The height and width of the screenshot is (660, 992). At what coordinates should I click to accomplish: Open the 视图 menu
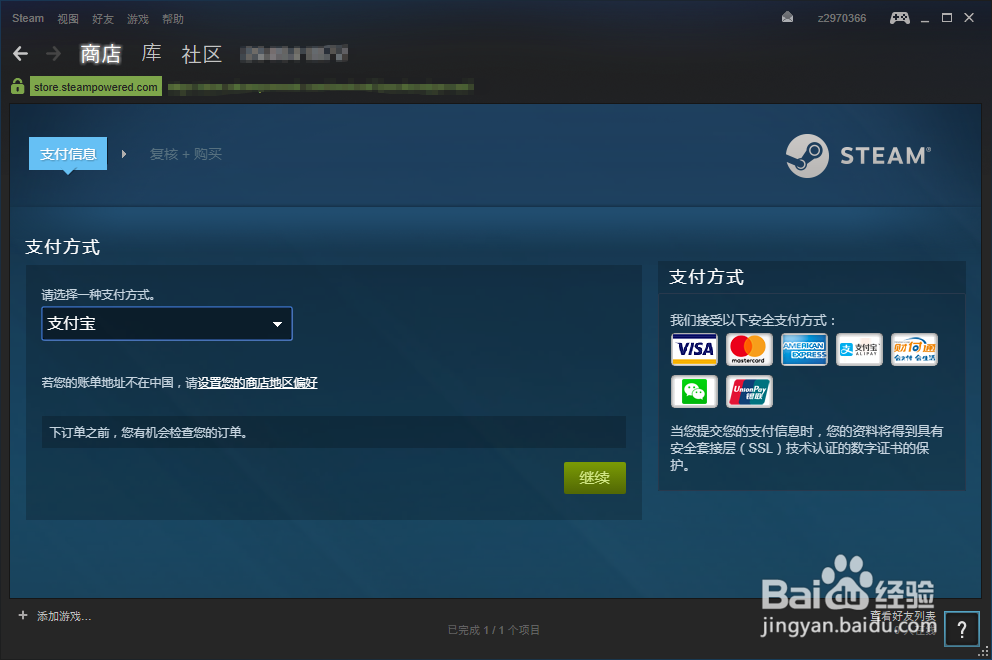click(x=68, y=19)
